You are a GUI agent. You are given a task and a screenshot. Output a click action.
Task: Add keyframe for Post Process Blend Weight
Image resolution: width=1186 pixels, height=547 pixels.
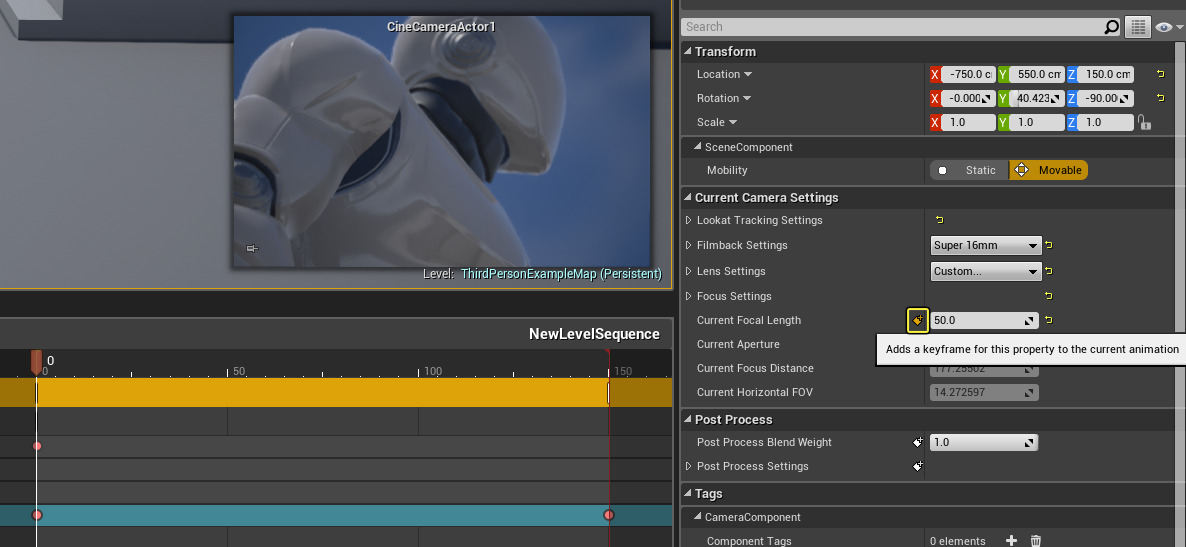(917, 442)
